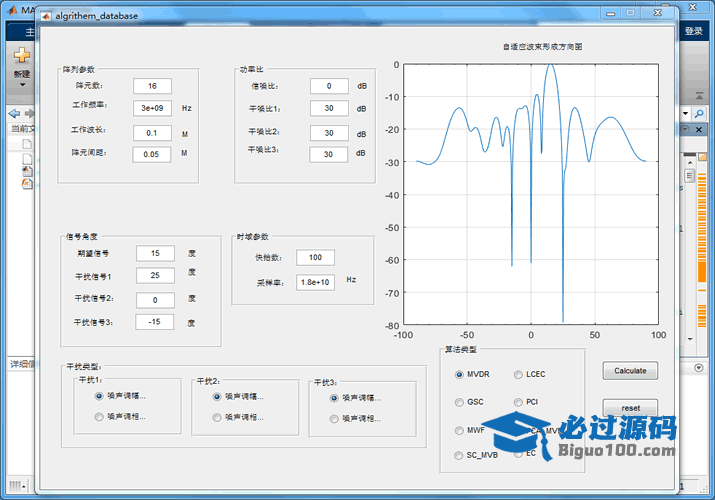Screen dimensions: 715x500
Task: Click the 干噪比2 field showing 30
Action: pyautogui.click(x=329, y=133)
